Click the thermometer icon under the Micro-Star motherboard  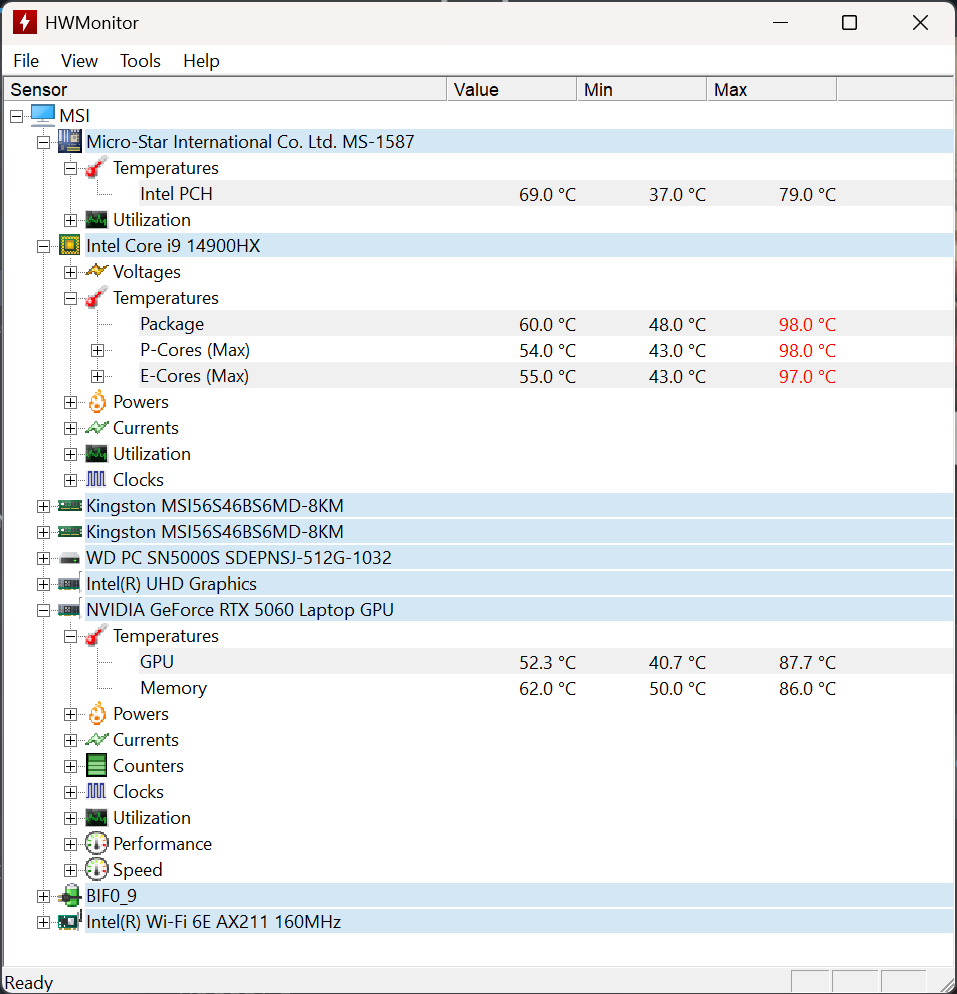coord(96,167)
